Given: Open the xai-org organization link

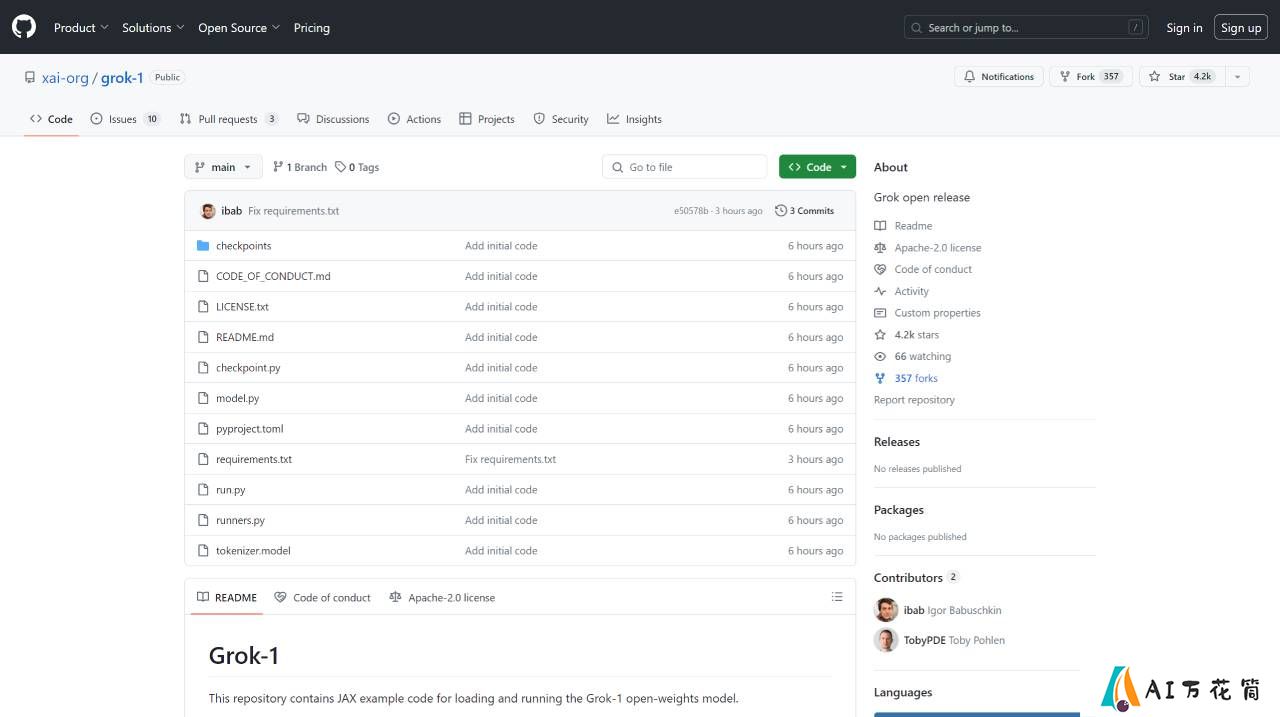Looking at the screenshot, I should tap(65, 77).
